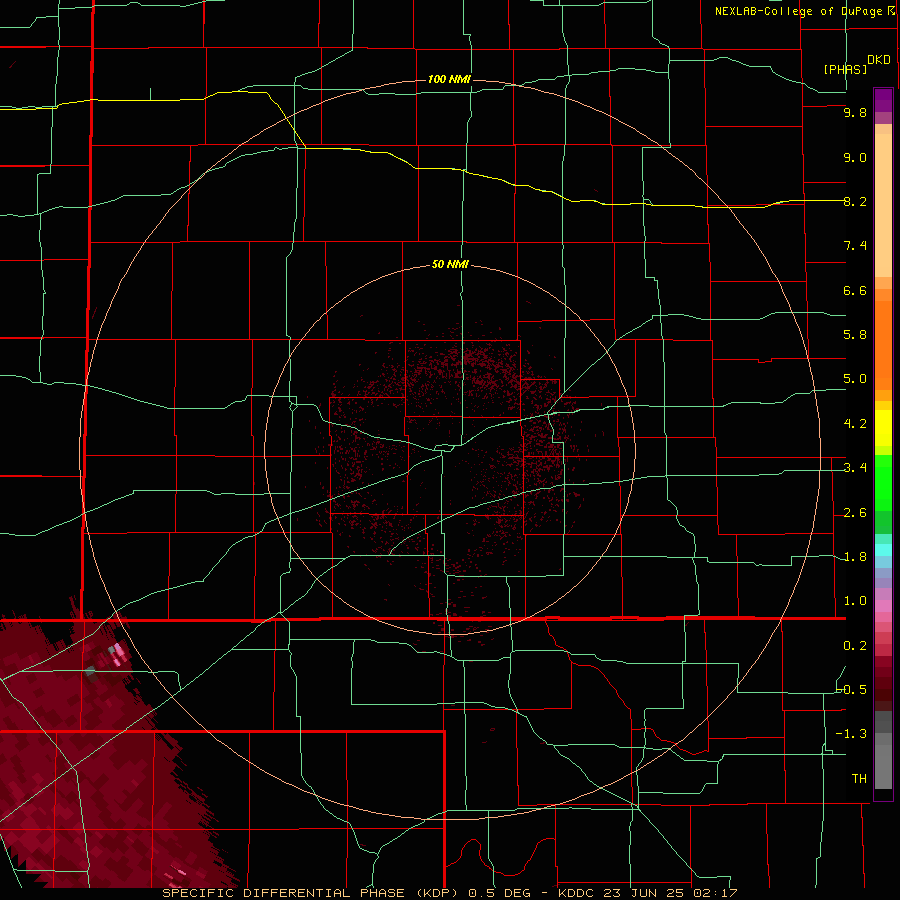
Task: Click the "[PHAS]" label near the legend
Action: coord(845,69)
